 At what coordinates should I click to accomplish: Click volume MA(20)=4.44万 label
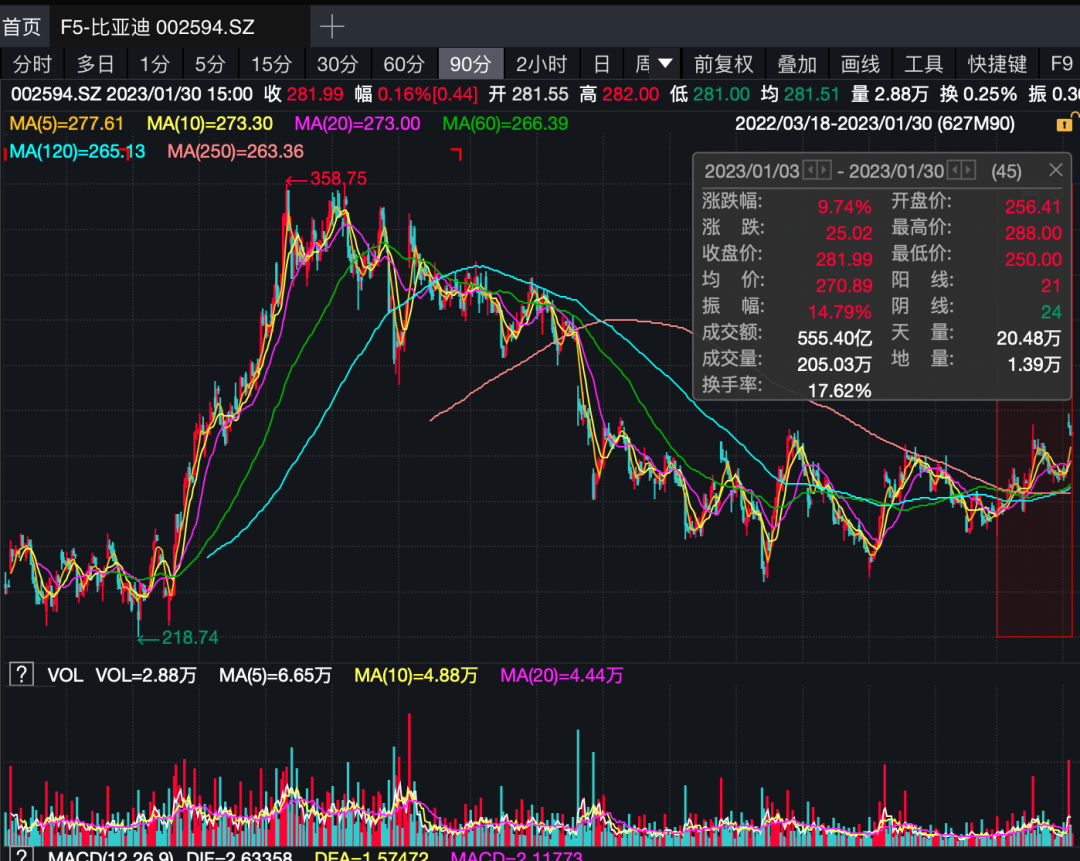click(x=561, y=675)
